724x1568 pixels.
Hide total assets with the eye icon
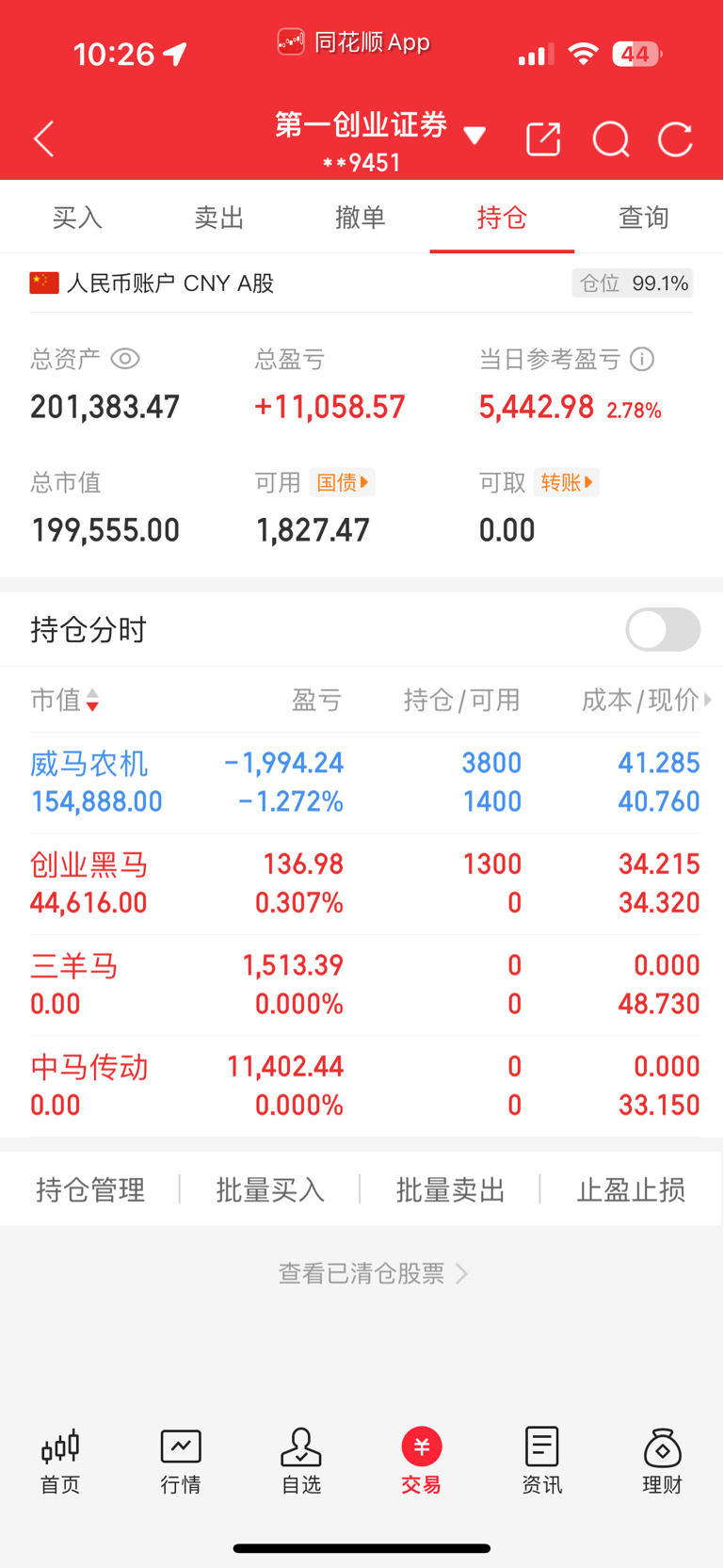(125, 359)
